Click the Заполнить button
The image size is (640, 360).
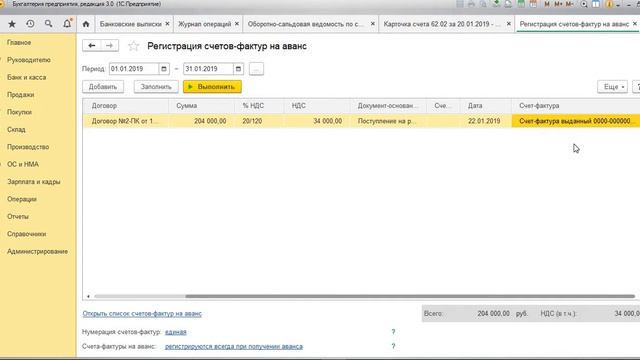156,87
